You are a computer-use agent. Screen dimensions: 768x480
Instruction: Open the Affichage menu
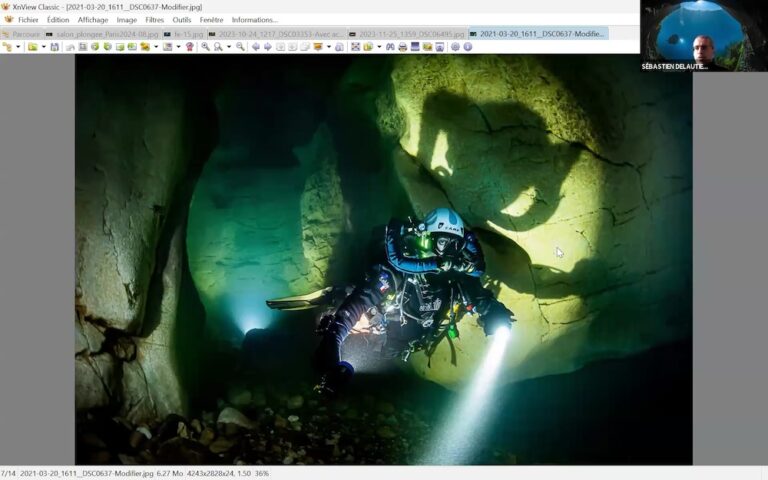click(x=93, y=20)
